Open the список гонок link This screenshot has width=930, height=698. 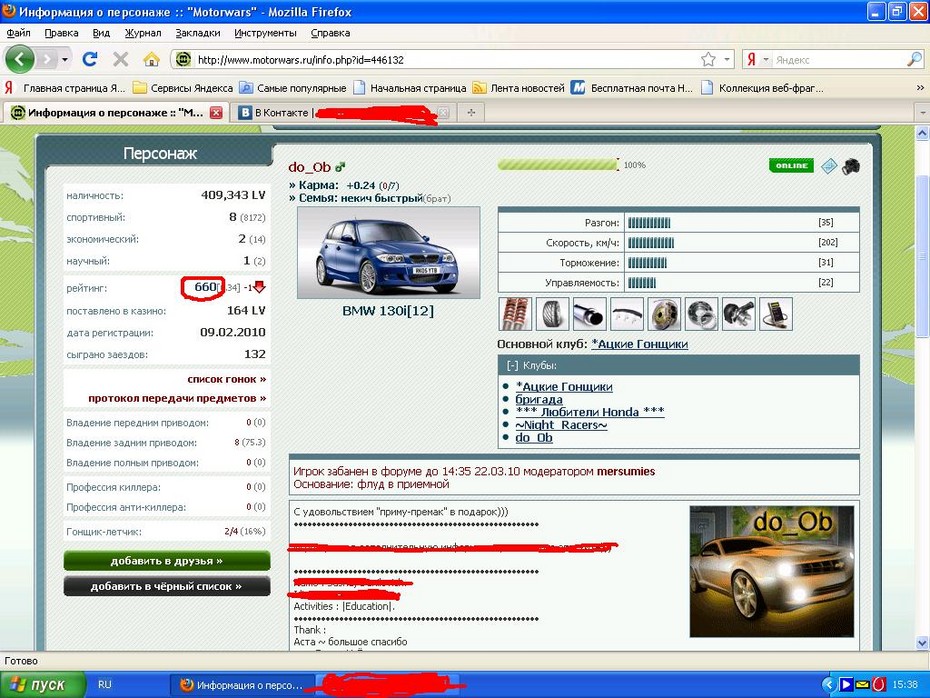pos(227,379)
